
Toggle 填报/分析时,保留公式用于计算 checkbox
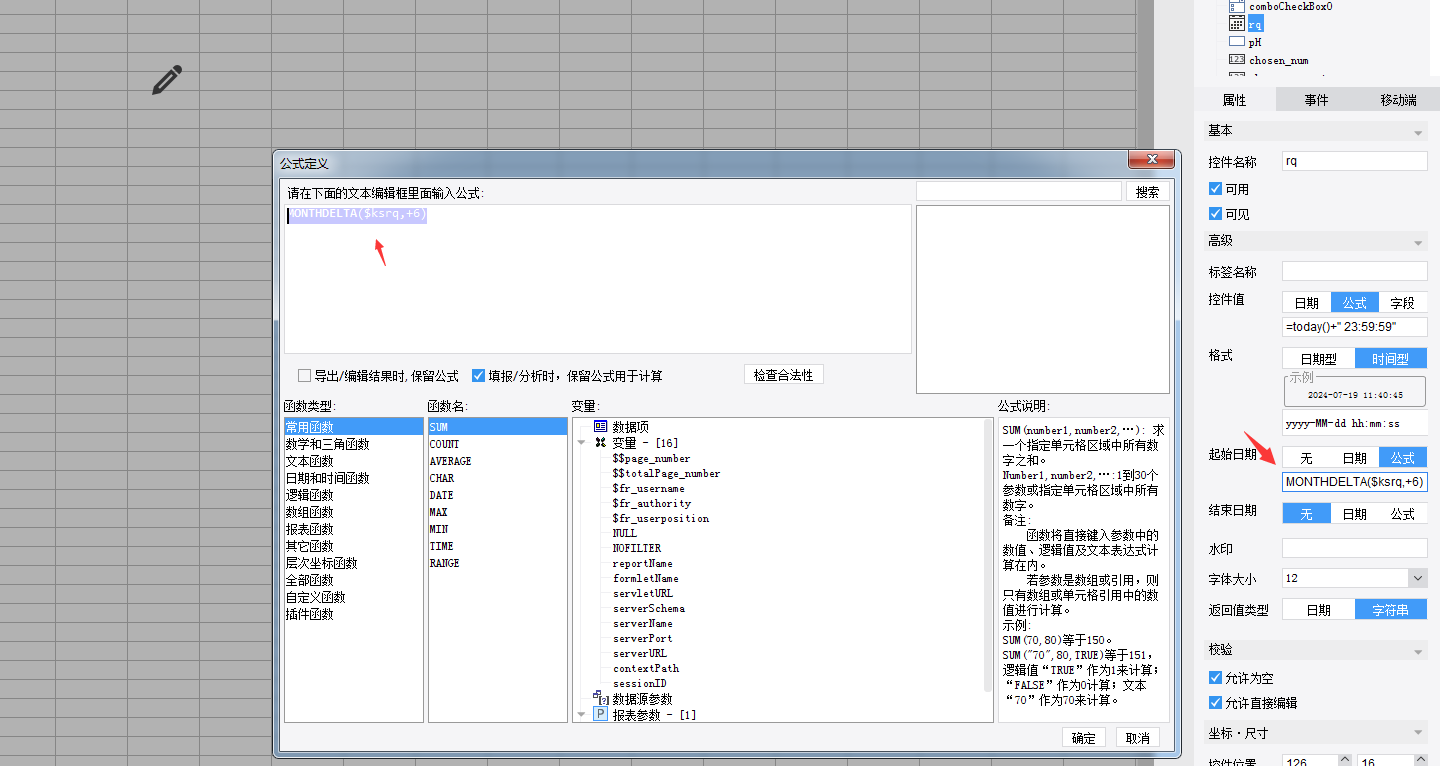click(478, 376)
